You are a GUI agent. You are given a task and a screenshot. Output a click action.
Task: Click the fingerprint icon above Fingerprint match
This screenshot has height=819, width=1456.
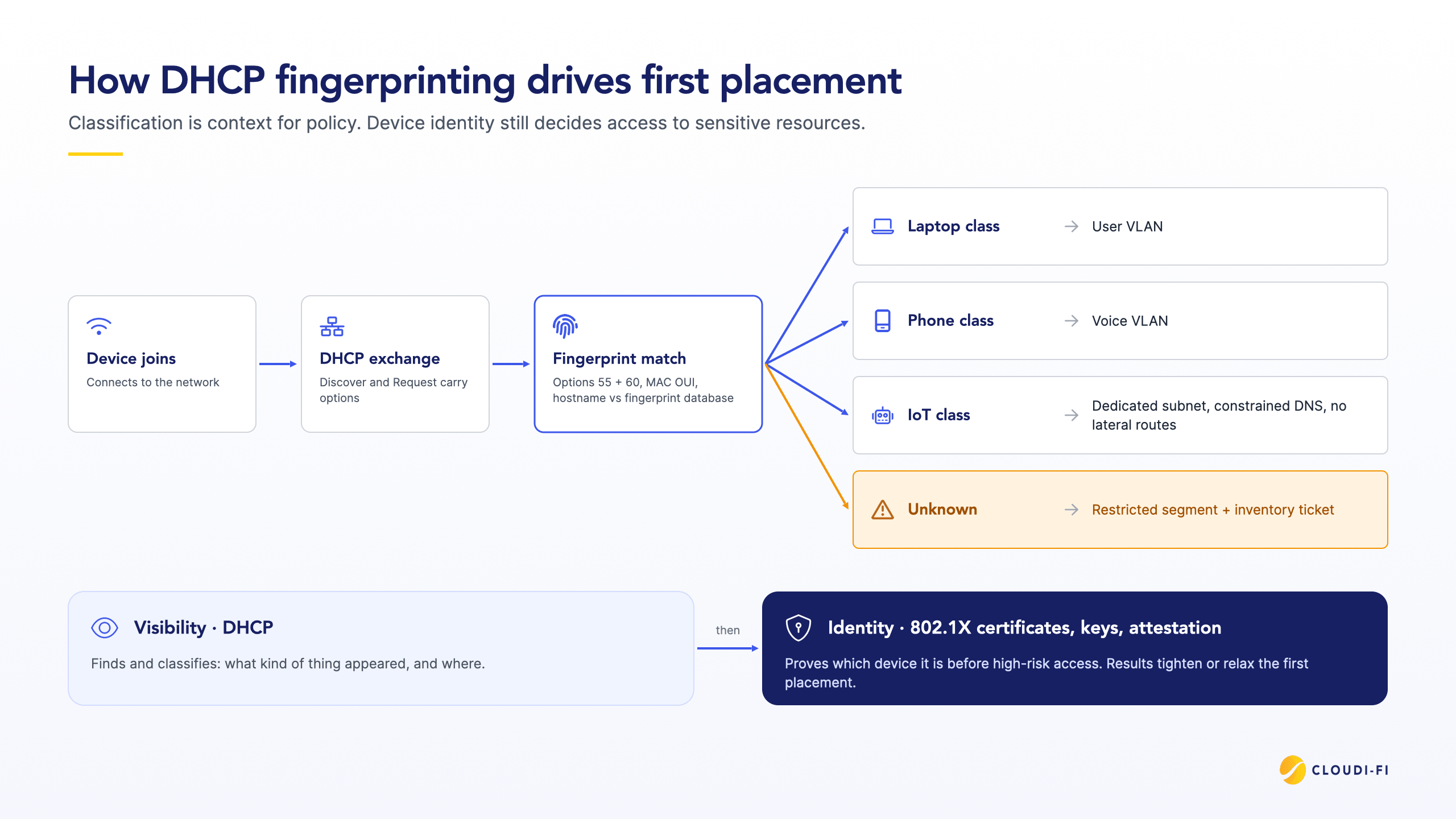click(565, 326)
